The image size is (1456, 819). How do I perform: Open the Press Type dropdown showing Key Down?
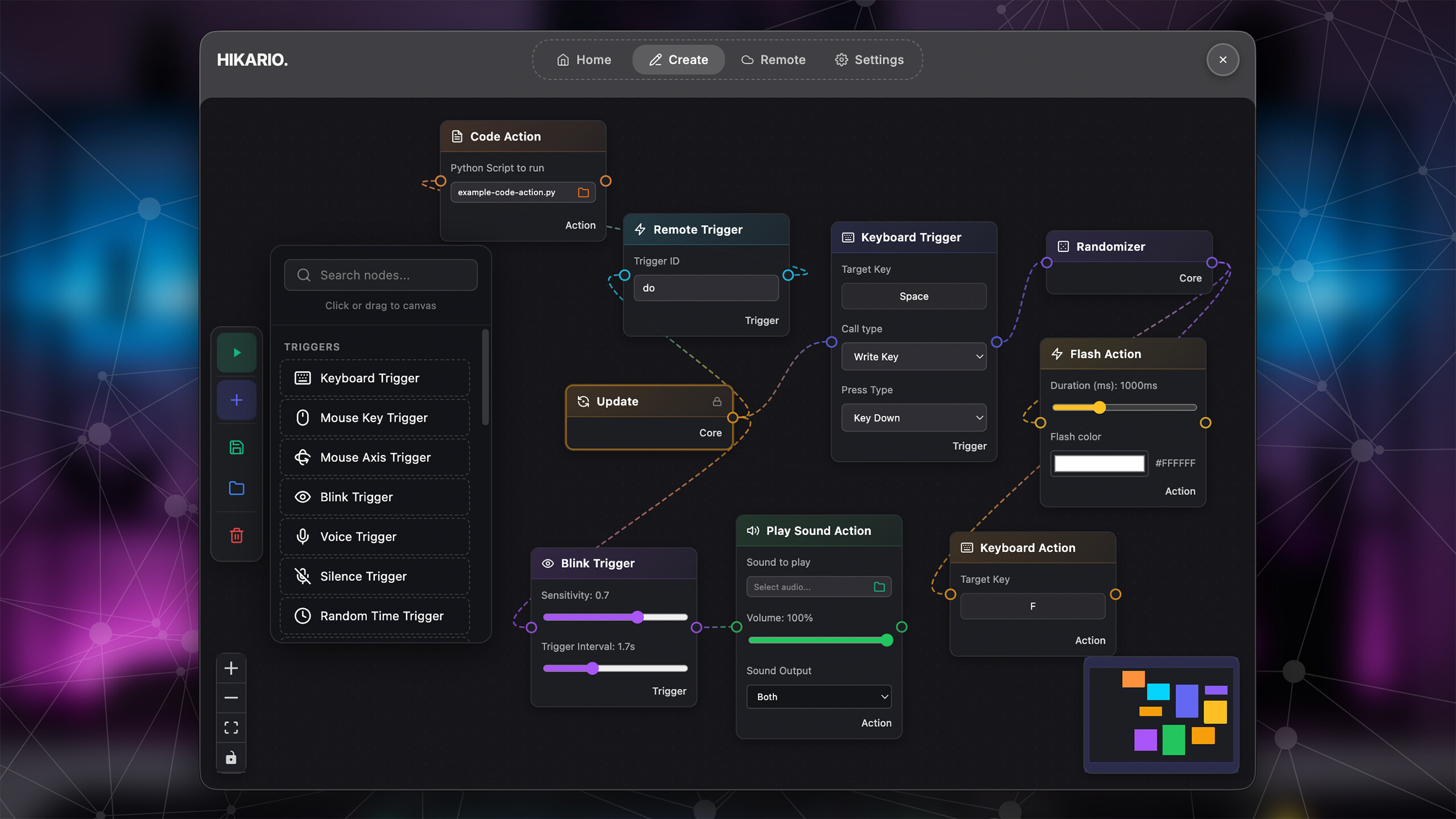(x=913, y=417)
